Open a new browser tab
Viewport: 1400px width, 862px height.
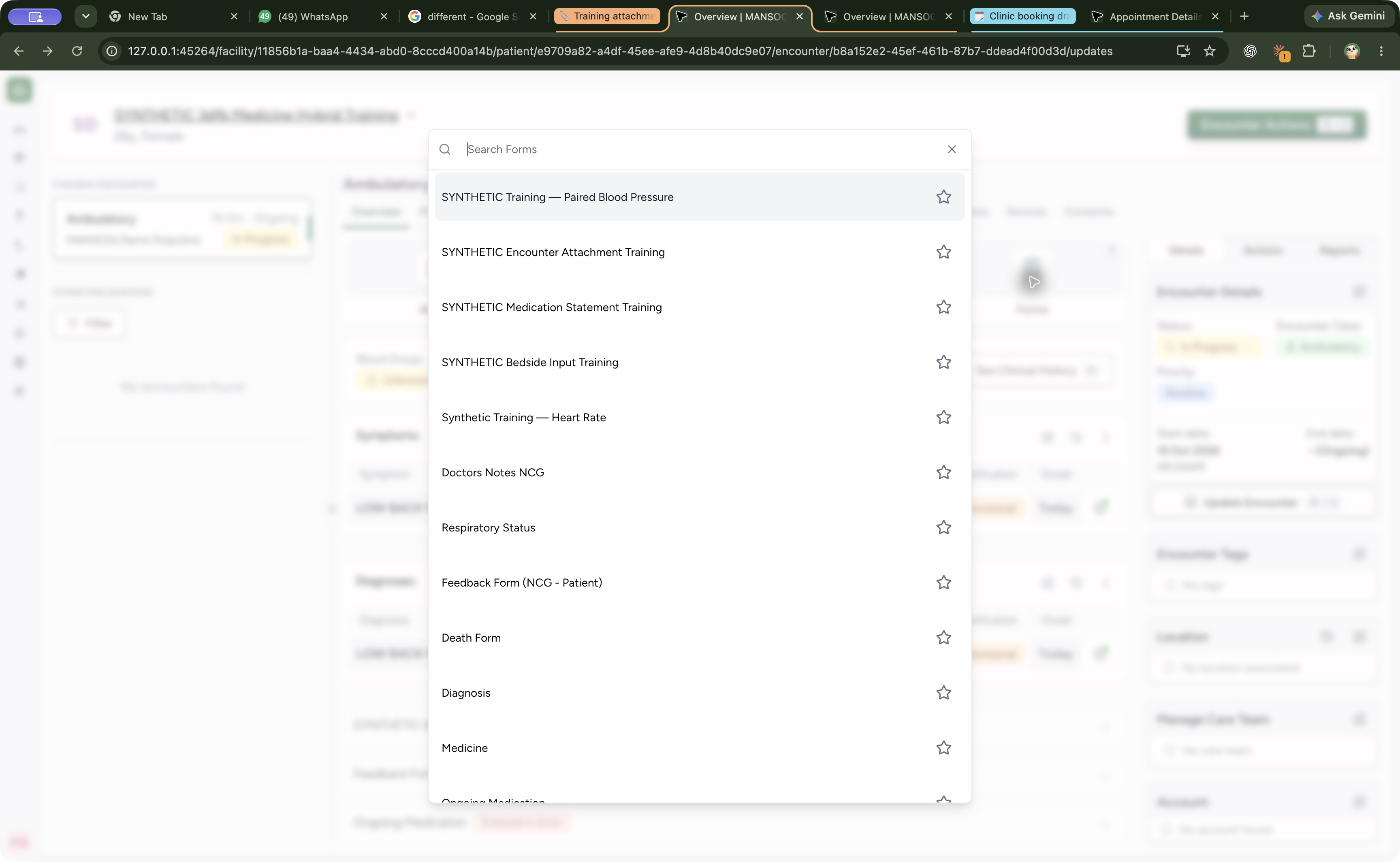[x=1244, y=17]
